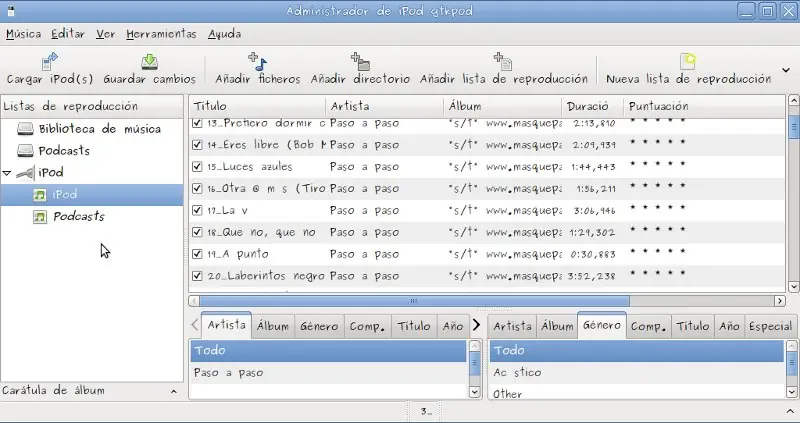Click Listas de reproducción header
Screen dimensions: 800x423
pos(92,106)
